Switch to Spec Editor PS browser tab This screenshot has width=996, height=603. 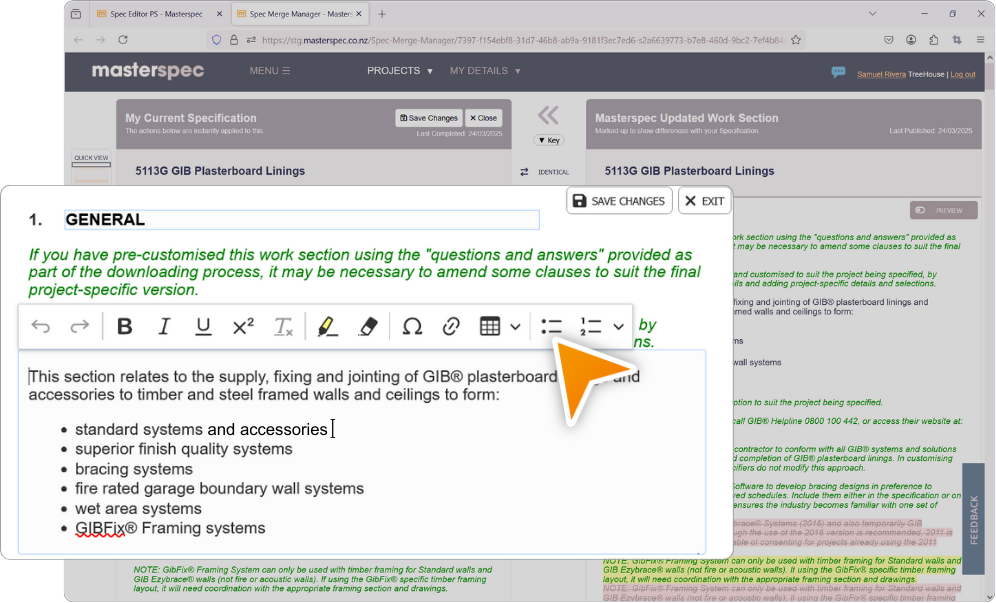tap(156, 13)
